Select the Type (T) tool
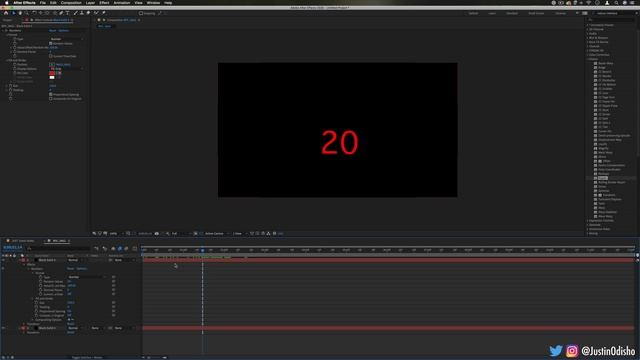Screen dimensions: 640x360 click(67, 13)
